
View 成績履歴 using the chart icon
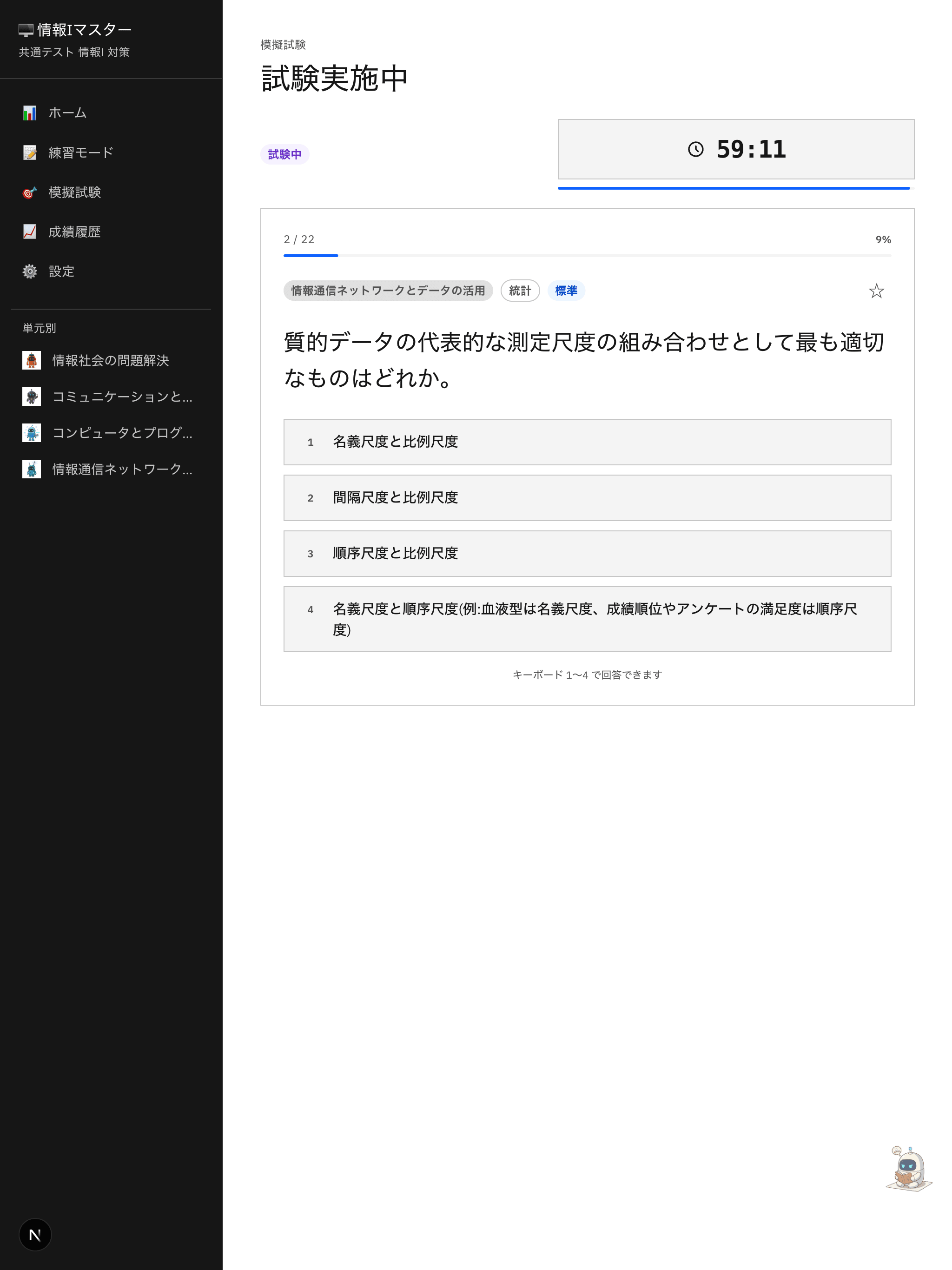pos(30,232)
